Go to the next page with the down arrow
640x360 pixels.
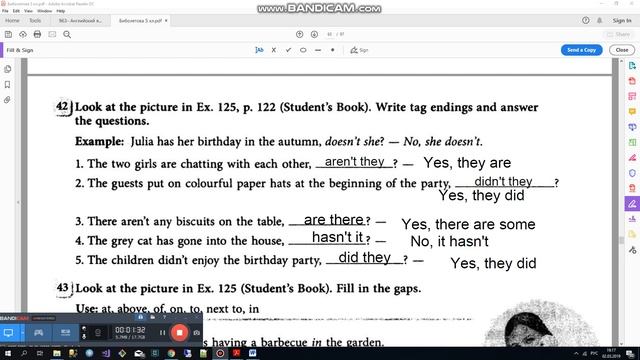pos(314,34)
